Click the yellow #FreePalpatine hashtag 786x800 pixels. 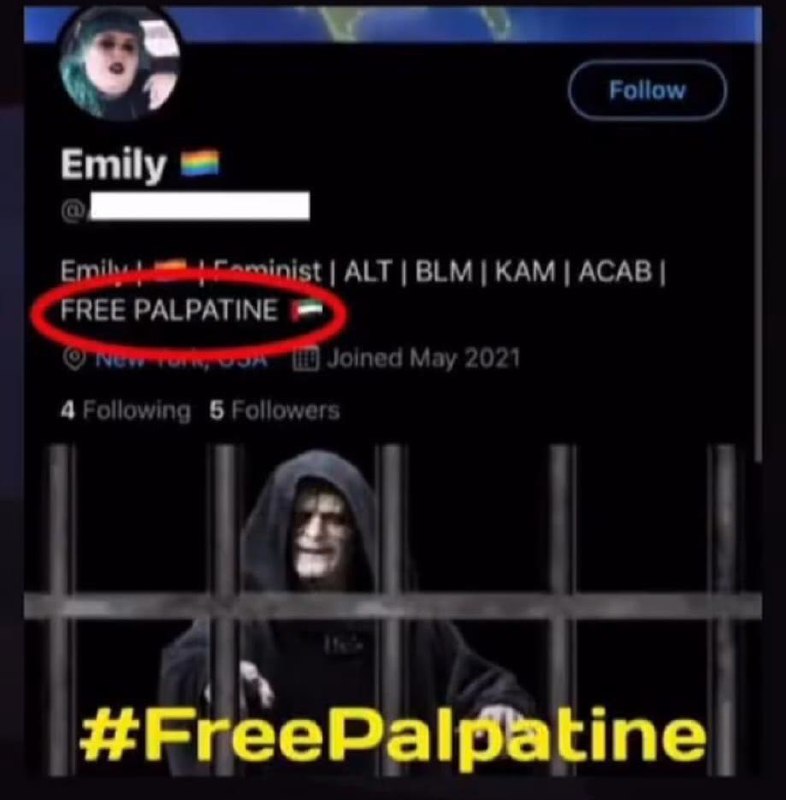pyautogui.click(x=393, y=738)
